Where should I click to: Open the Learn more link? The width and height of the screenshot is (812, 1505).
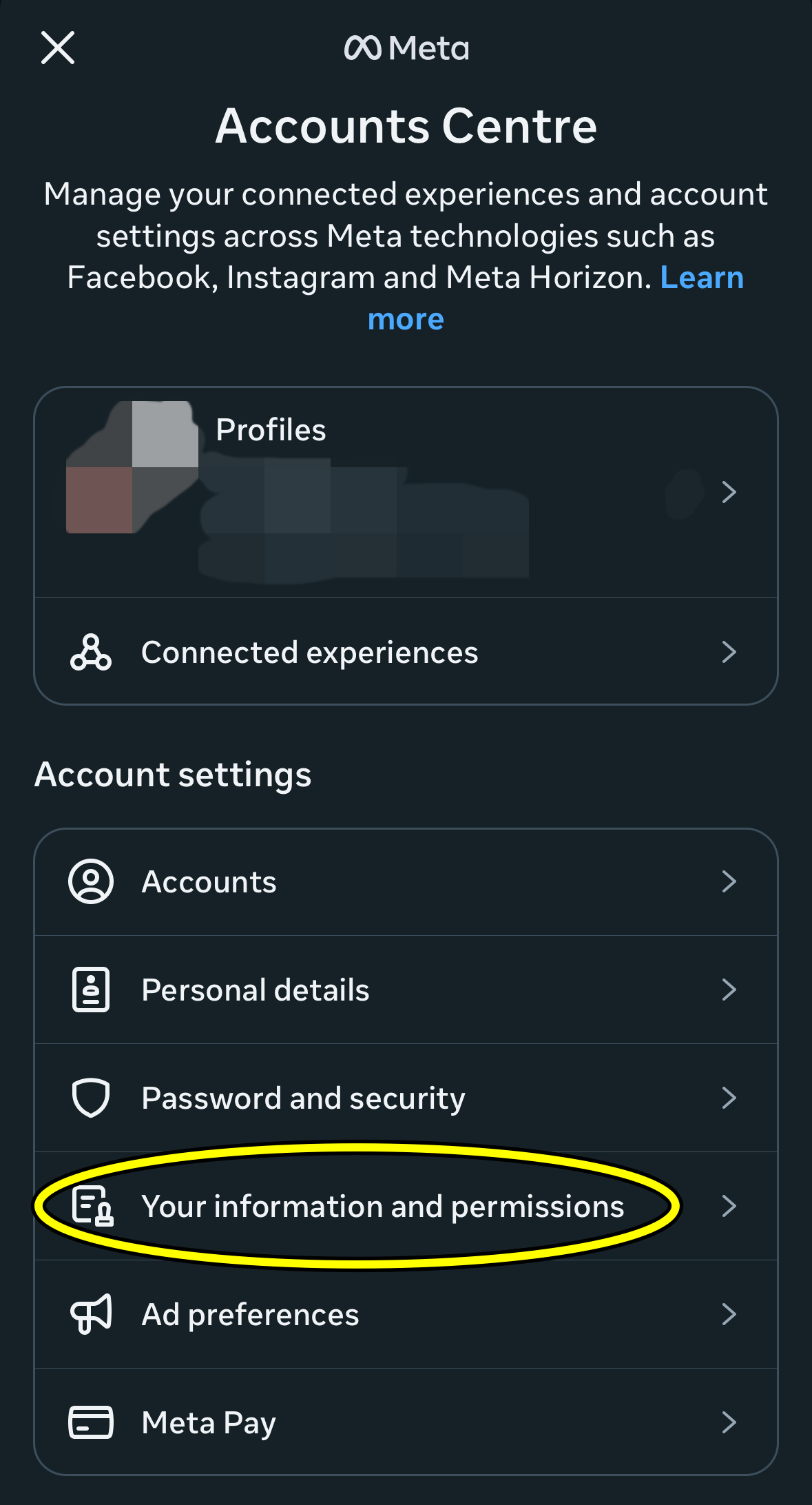[x=556, y=298]
